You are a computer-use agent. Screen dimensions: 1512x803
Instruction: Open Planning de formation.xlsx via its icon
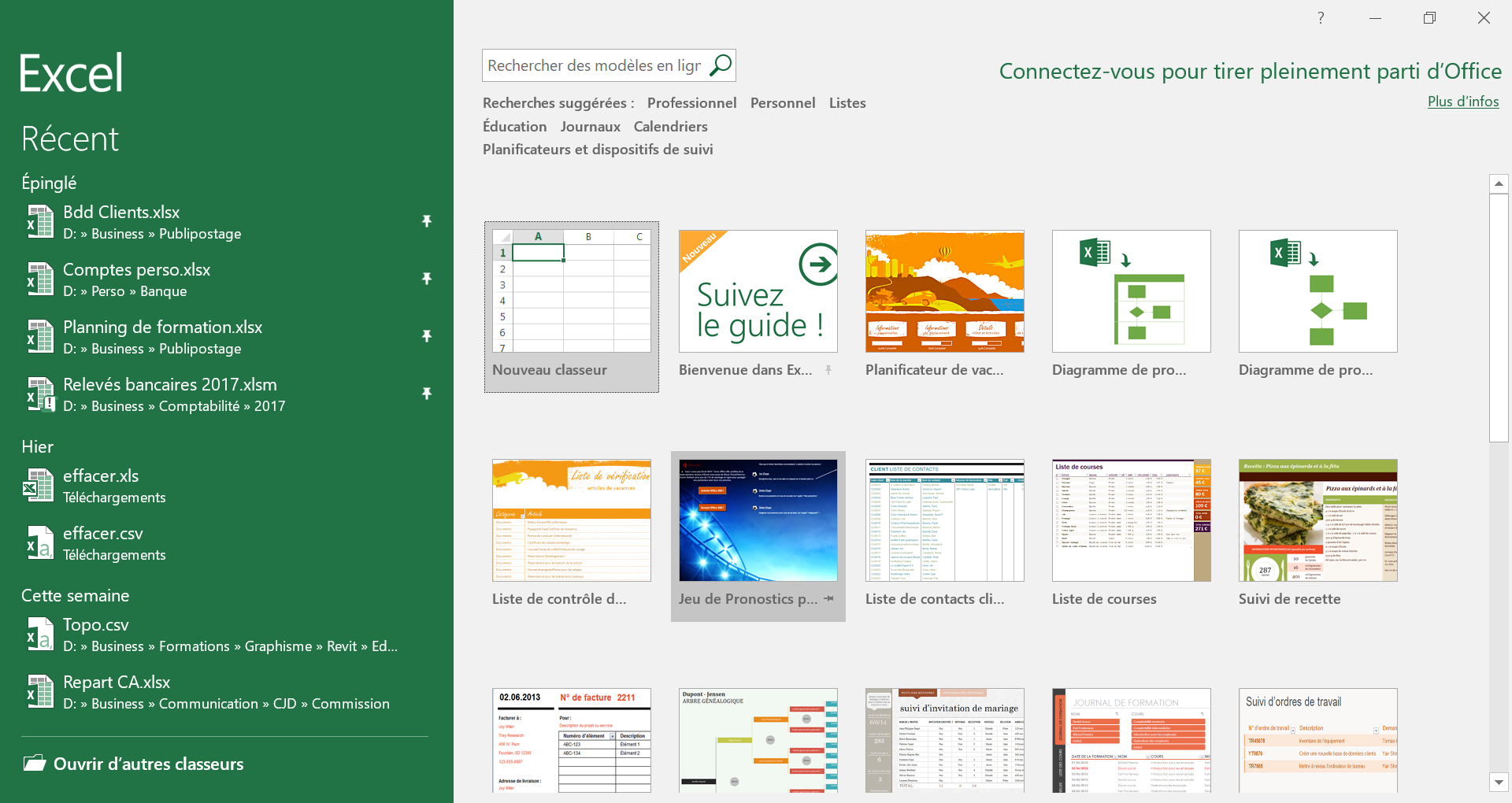(x=39, y=336)
